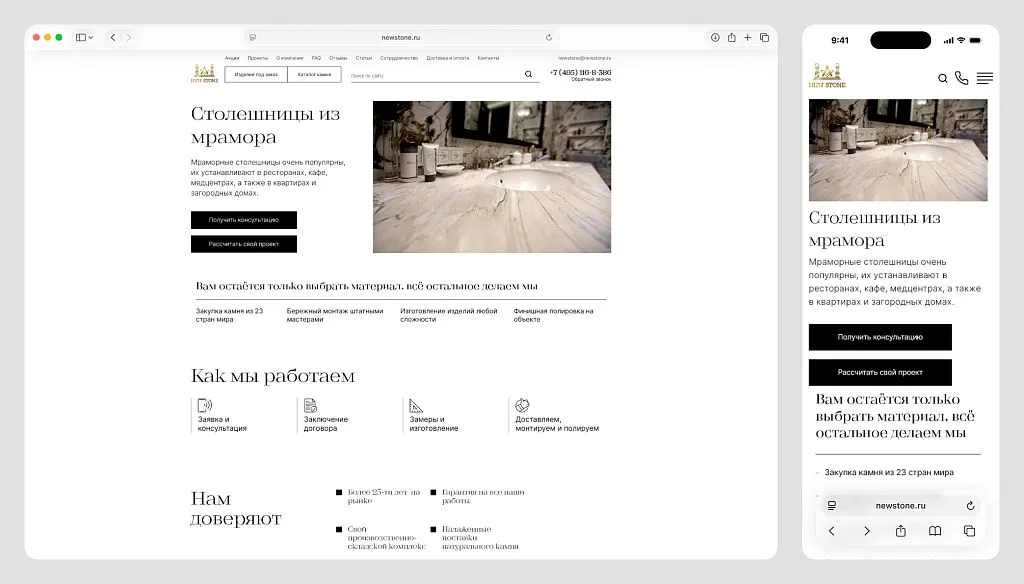Open the sidebar dropdown chevron in Safari toolbar
This screenshot has height=584, width=1024.
(x=91, y=38)
